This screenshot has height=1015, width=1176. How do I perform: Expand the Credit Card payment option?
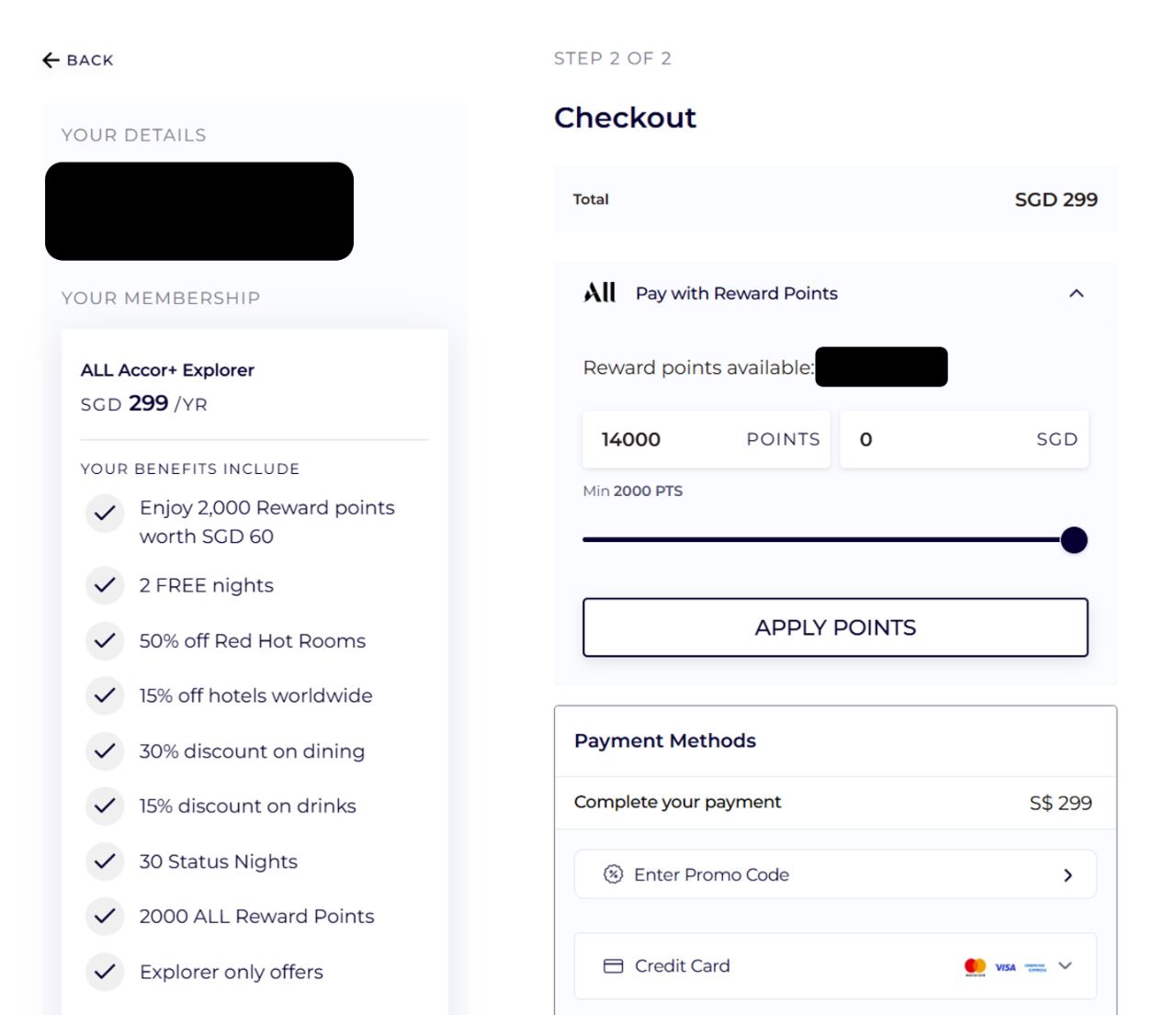[x=1066, y=965]
